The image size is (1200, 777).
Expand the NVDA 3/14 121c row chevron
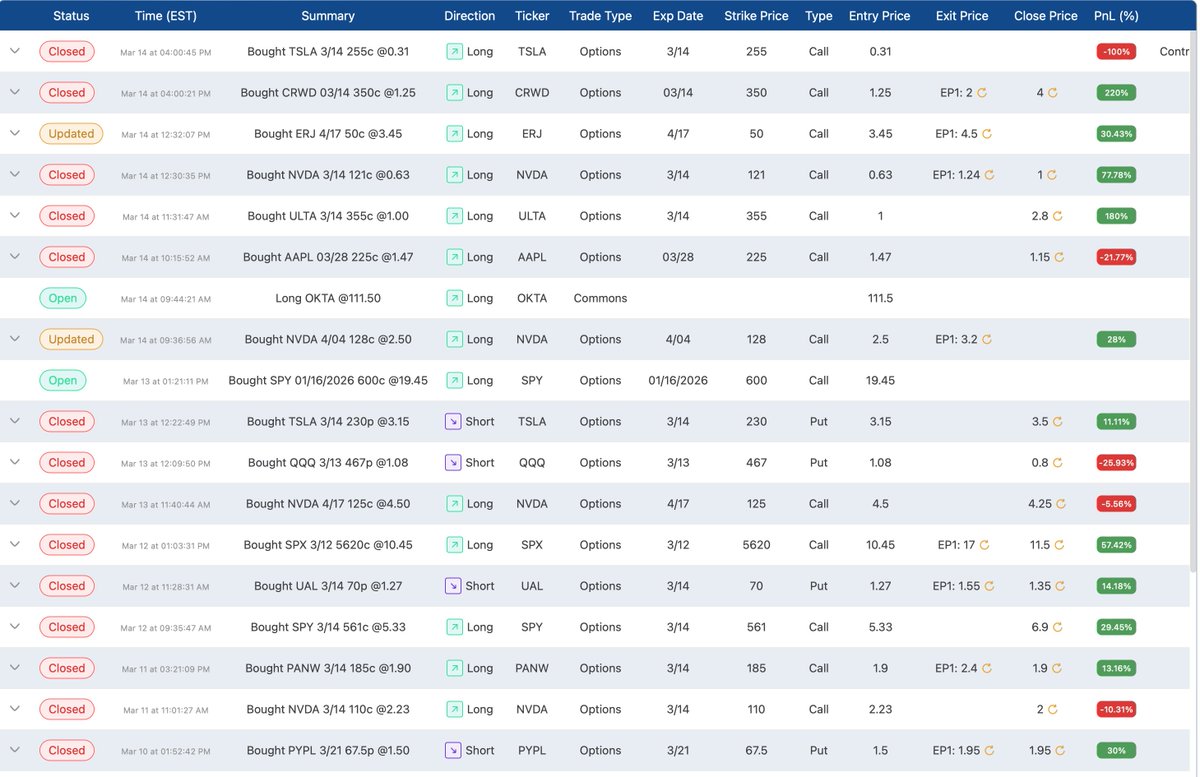(15, 174)
